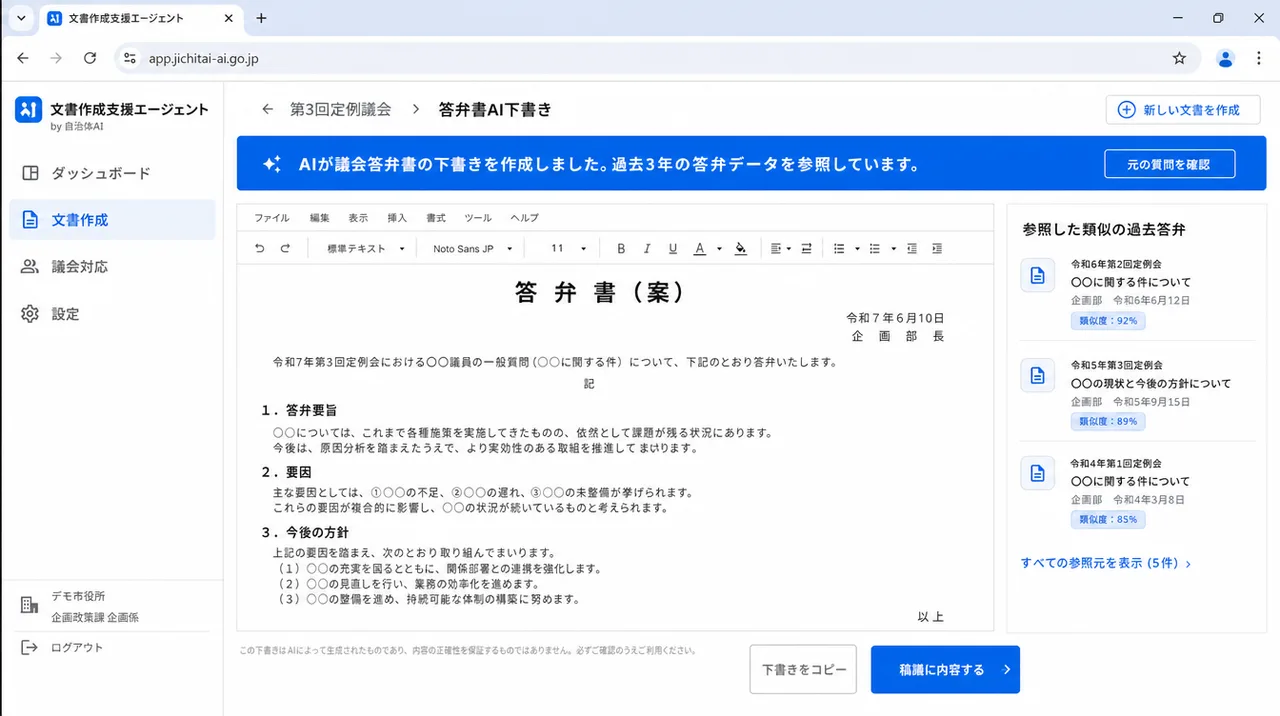The width and height of the screenshot is (1280, 716).
Task: Open the 挿入 menu
Action: click(397, 218)
